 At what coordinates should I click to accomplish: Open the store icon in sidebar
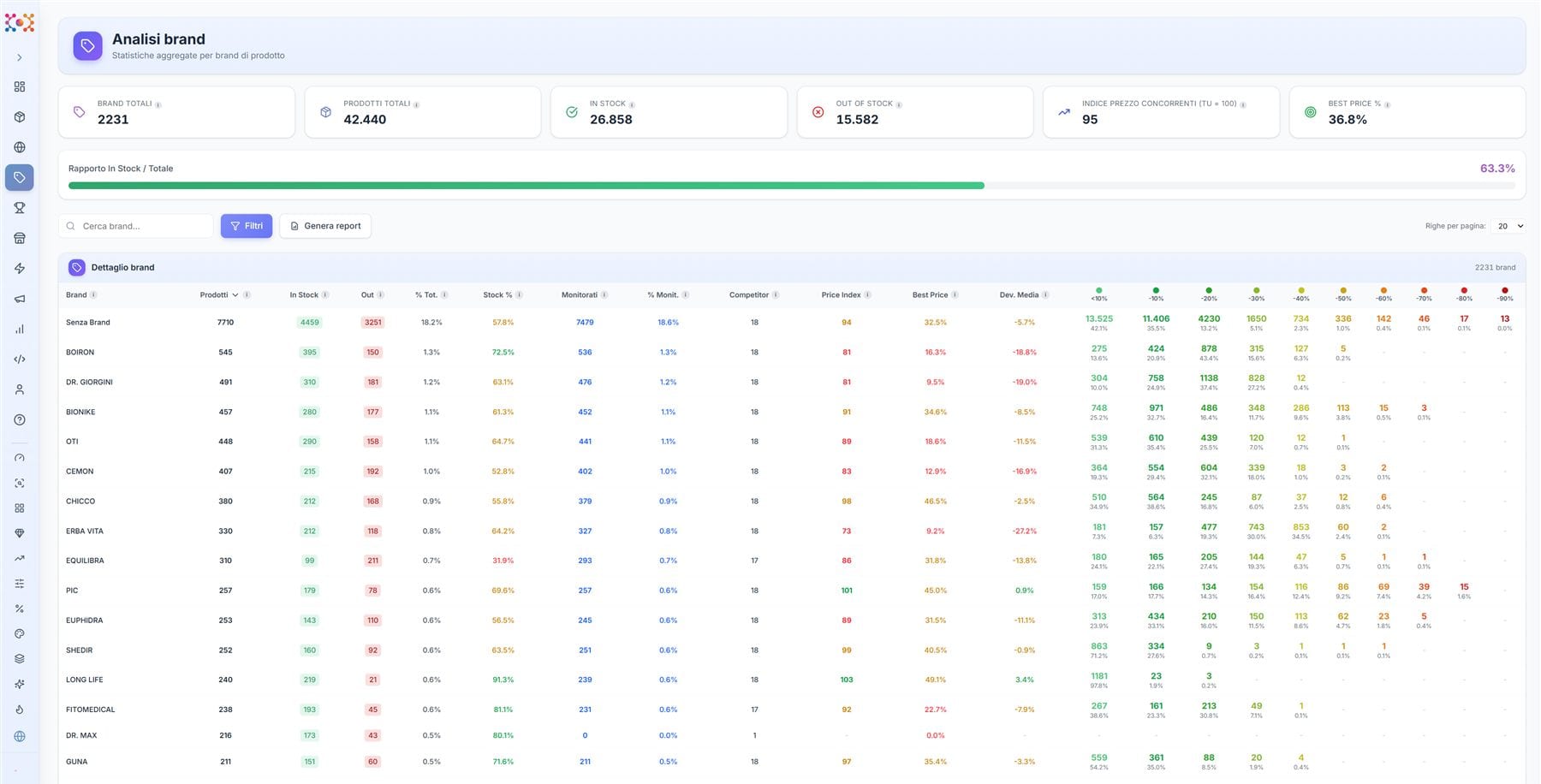click(x=19, y=238)
